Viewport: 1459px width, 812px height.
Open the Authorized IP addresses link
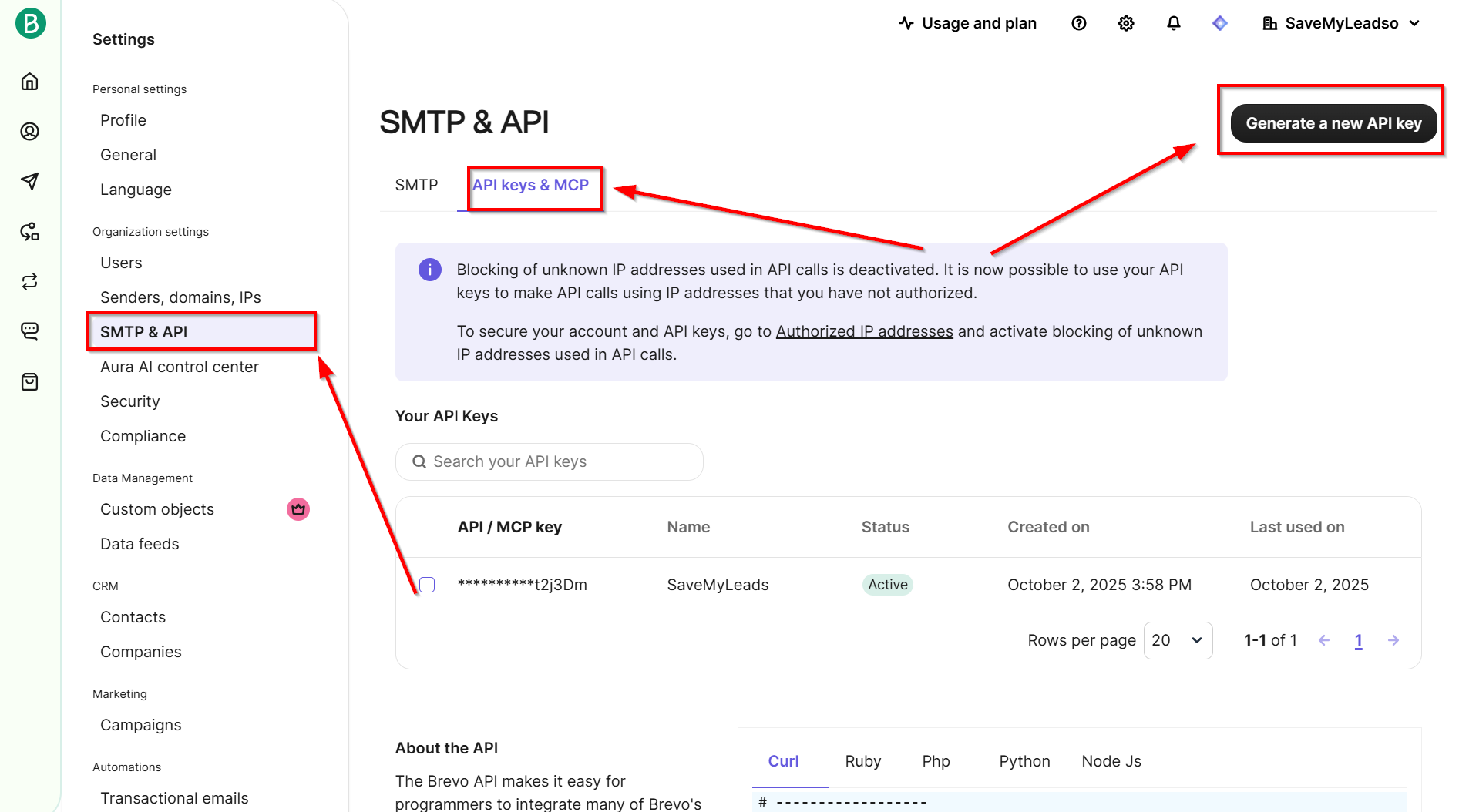coord(864,331)
